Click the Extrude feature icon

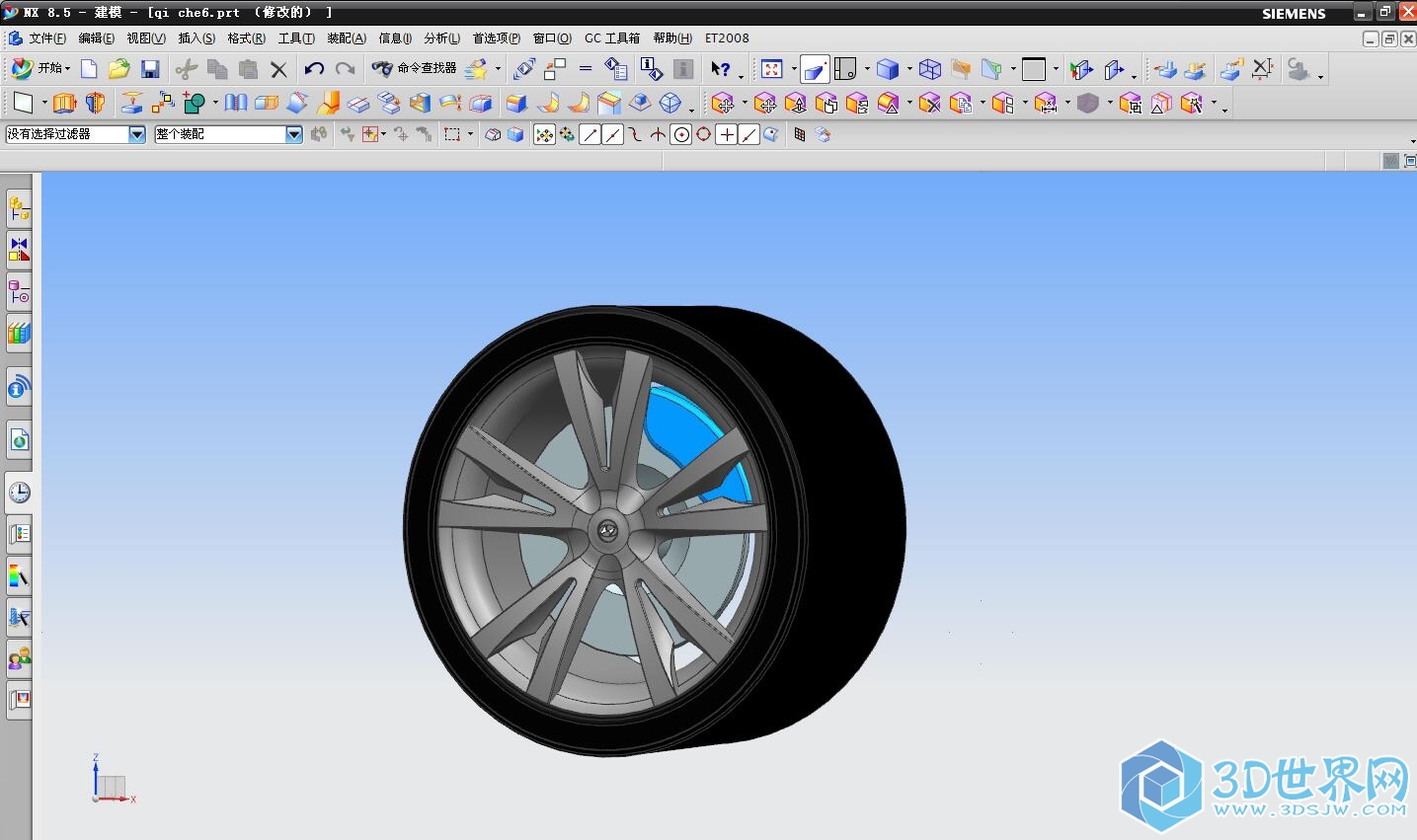point(64,103)
